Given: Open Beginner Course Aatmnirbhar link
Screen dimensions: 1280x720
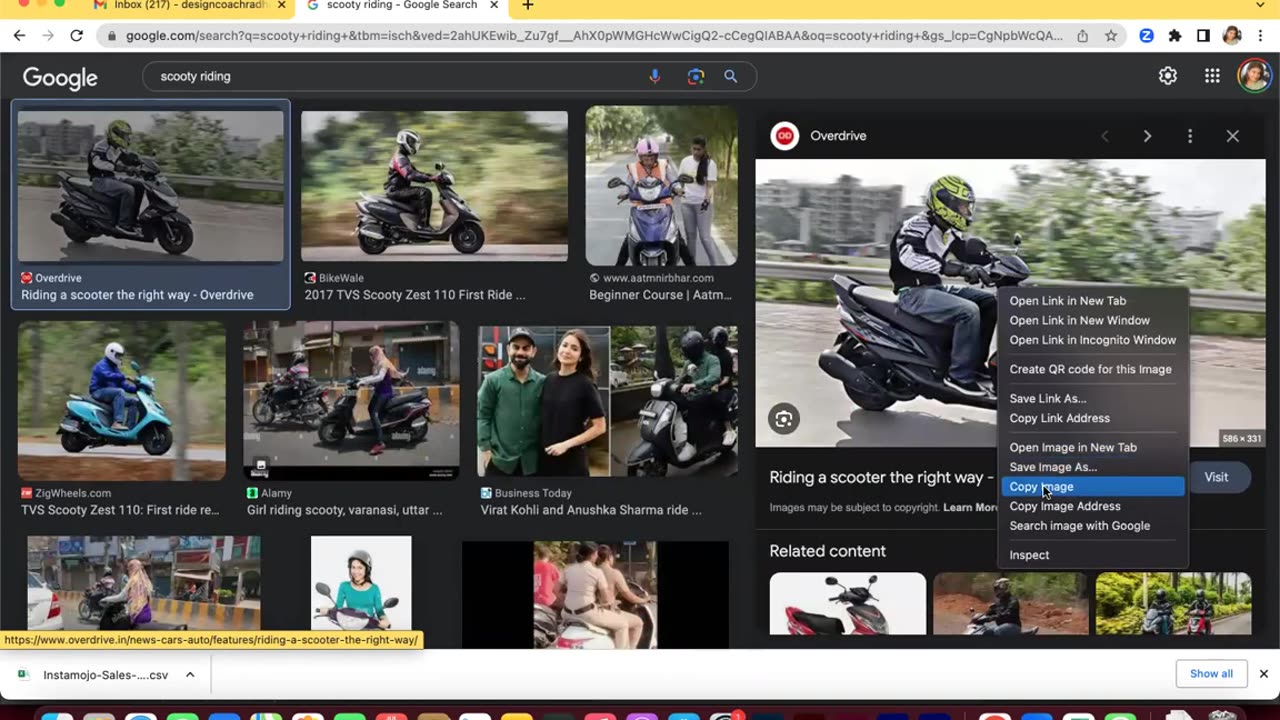Looking at the screenshot, I should click(659, 295).
